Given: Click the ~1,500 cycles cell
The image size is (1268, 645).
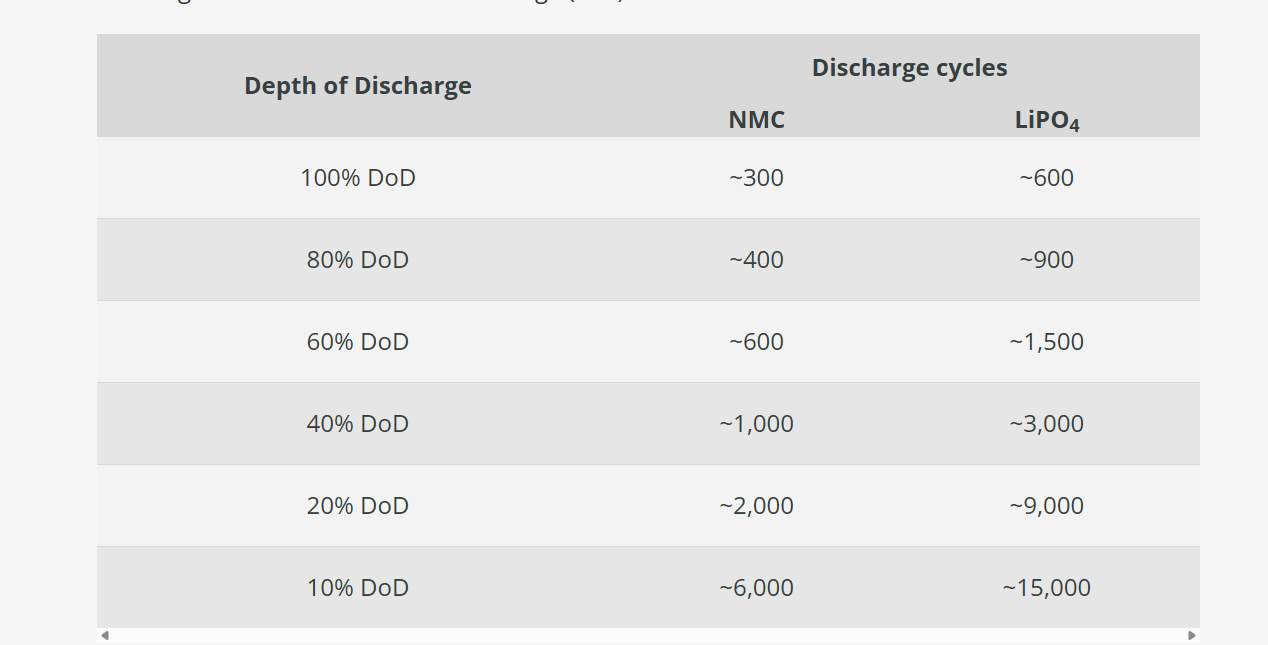Looking at the screenshot, I should [x=1046, y=342].
